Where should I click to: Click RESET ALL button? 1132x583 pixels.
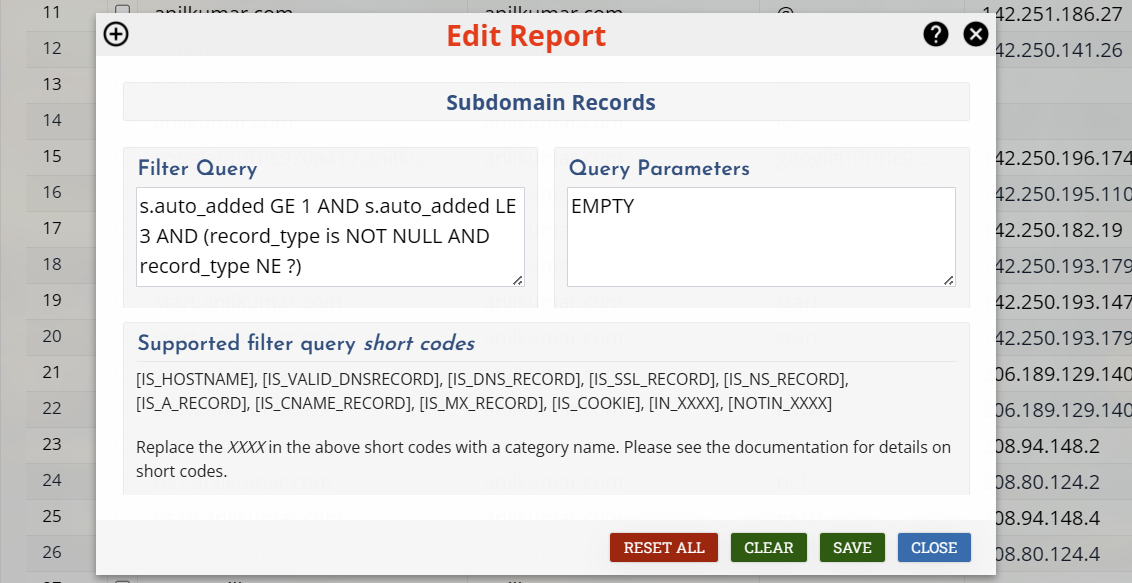[x=663, y=548]
